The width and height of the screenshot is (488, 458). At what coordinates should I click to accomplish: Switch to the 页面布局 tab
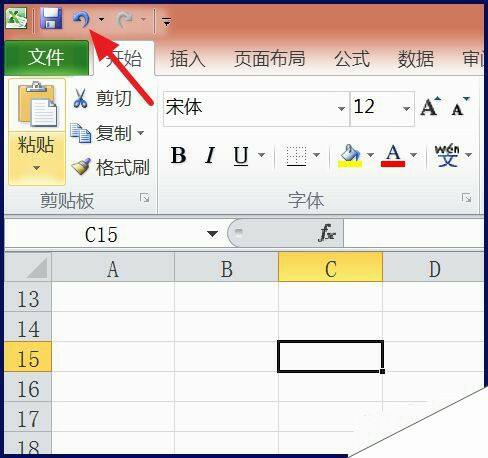tap(270, 59)
